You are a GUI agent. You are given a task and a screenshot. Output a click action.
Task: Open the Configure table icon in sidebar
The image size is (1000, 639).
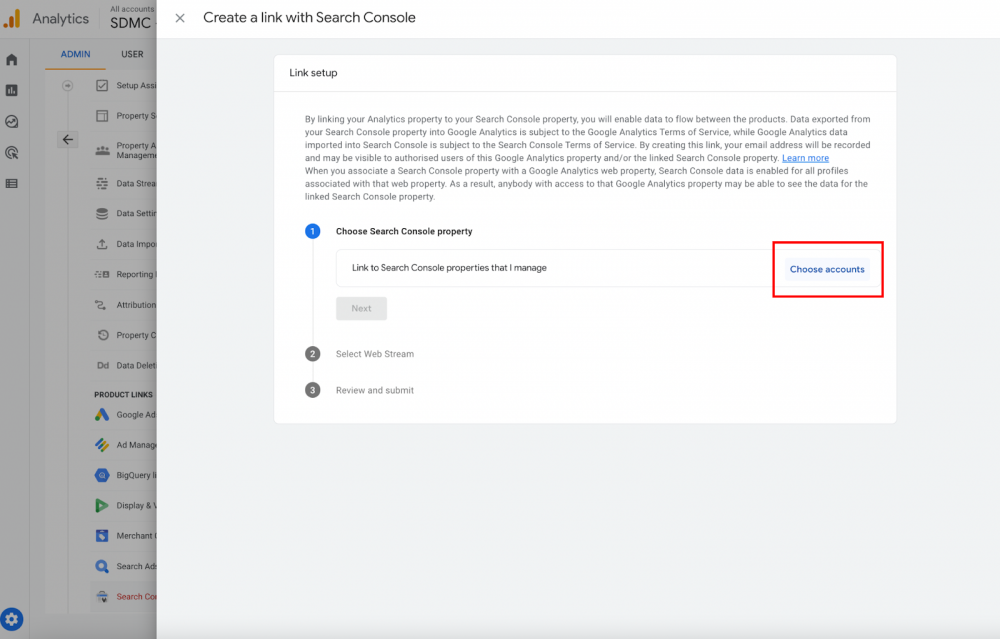click(11, 184)
